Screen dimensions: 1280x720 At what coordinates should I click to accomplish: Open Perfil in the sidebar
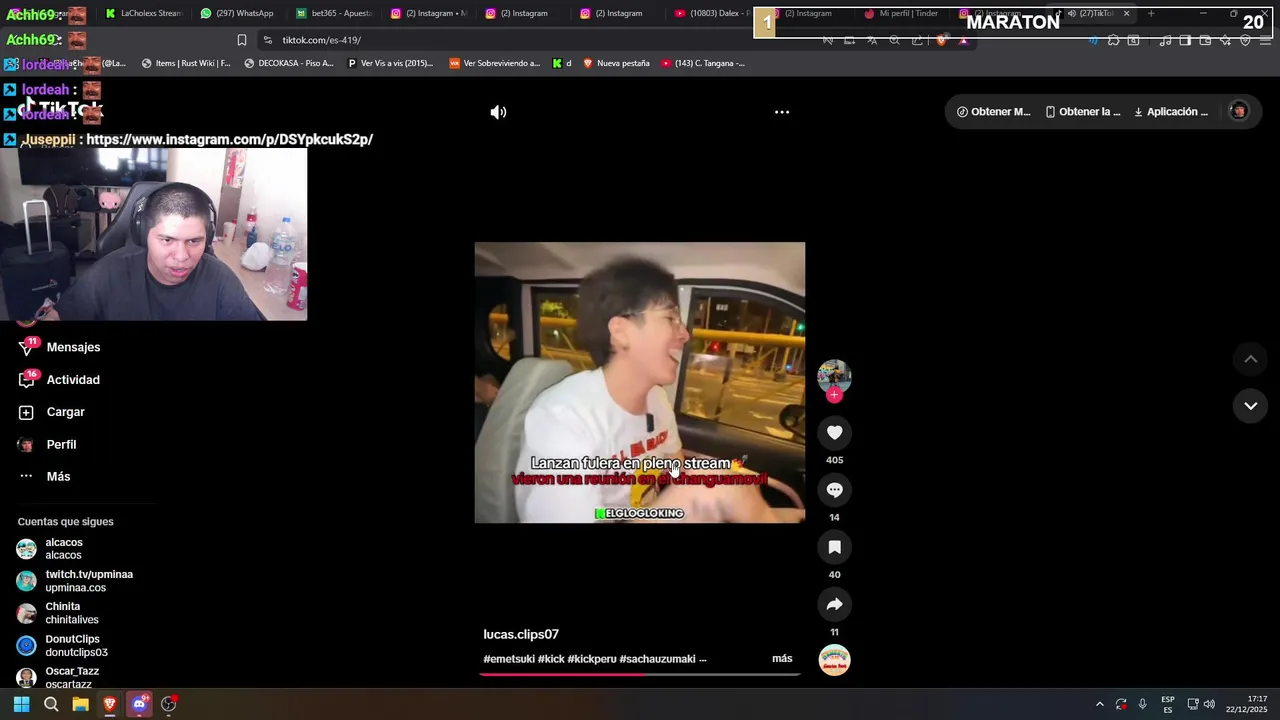tap(61, 444)
